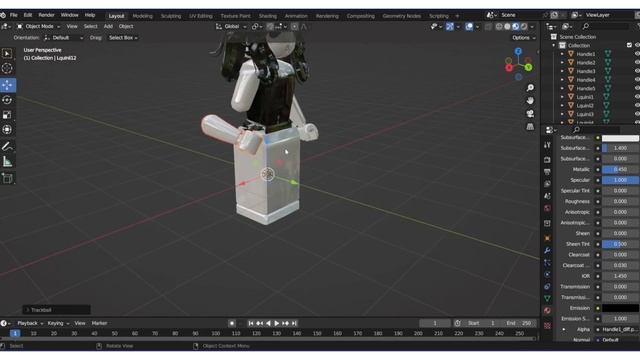
Task: Click the Z axis on navigation gizmo
Action: pyautogui.click(x=518, y=51)
